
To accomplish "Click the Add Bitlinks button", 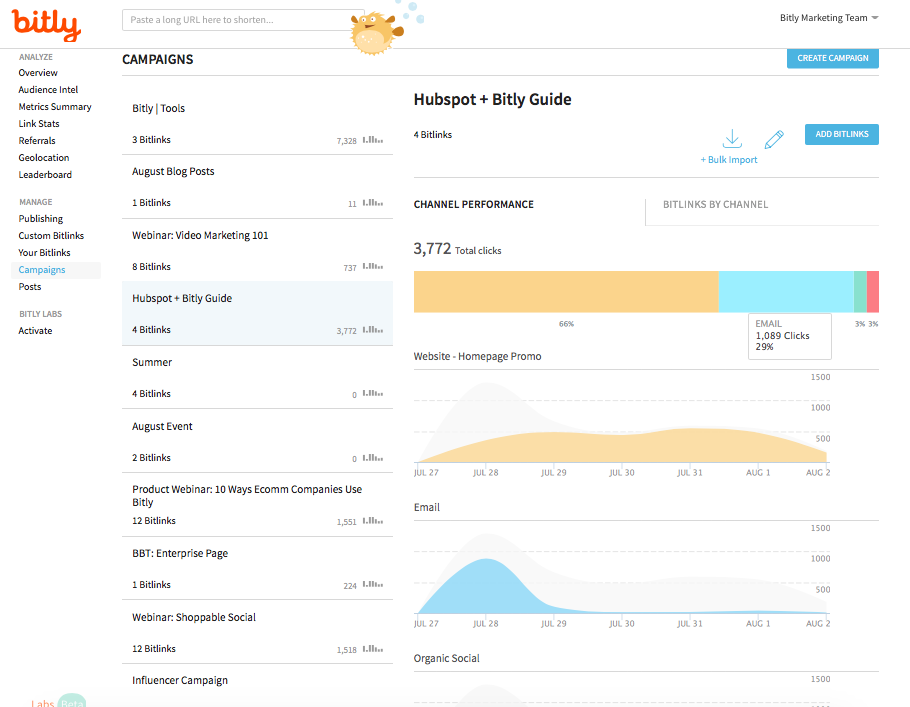I will (842, 134).
